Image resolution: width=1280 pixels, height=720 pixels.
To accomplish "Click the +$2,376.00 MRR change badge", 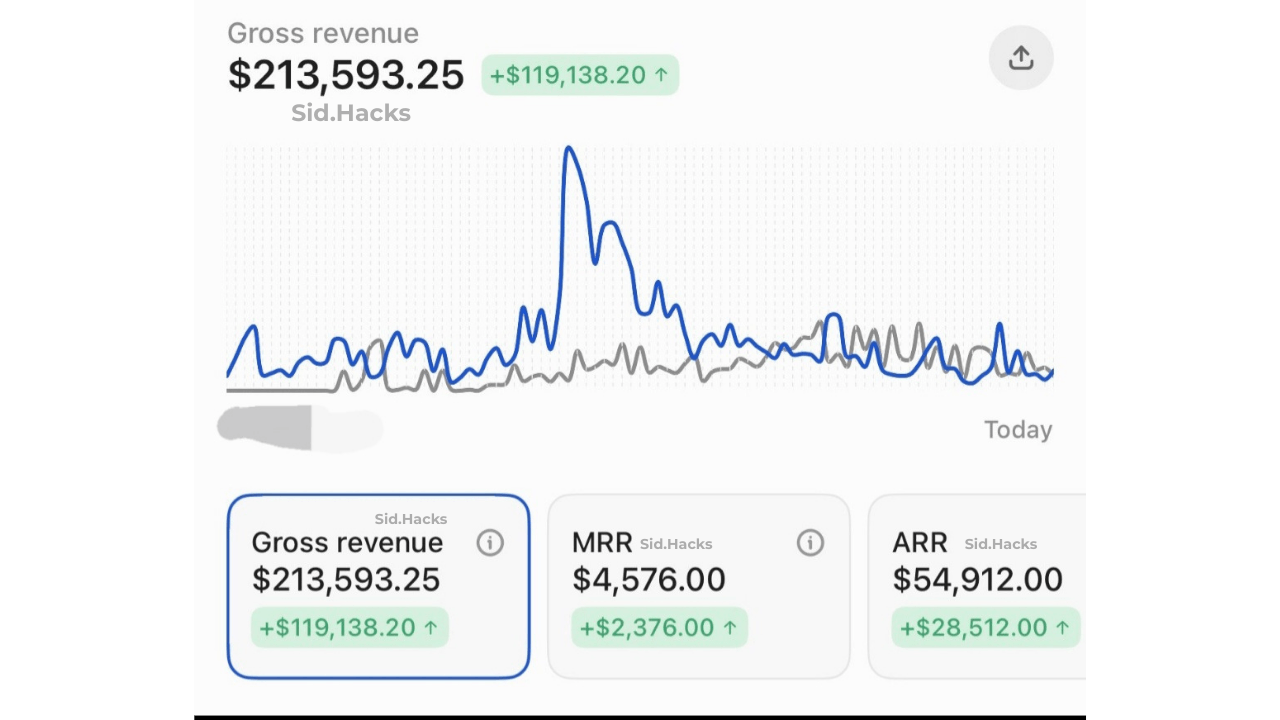I will [659, 628].
